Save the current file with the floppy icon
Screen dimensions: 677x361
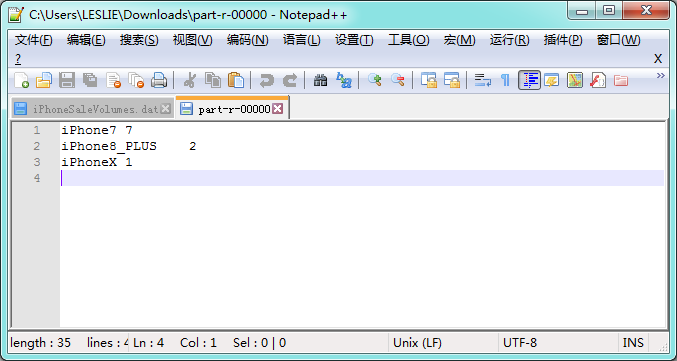coord(67,81)
